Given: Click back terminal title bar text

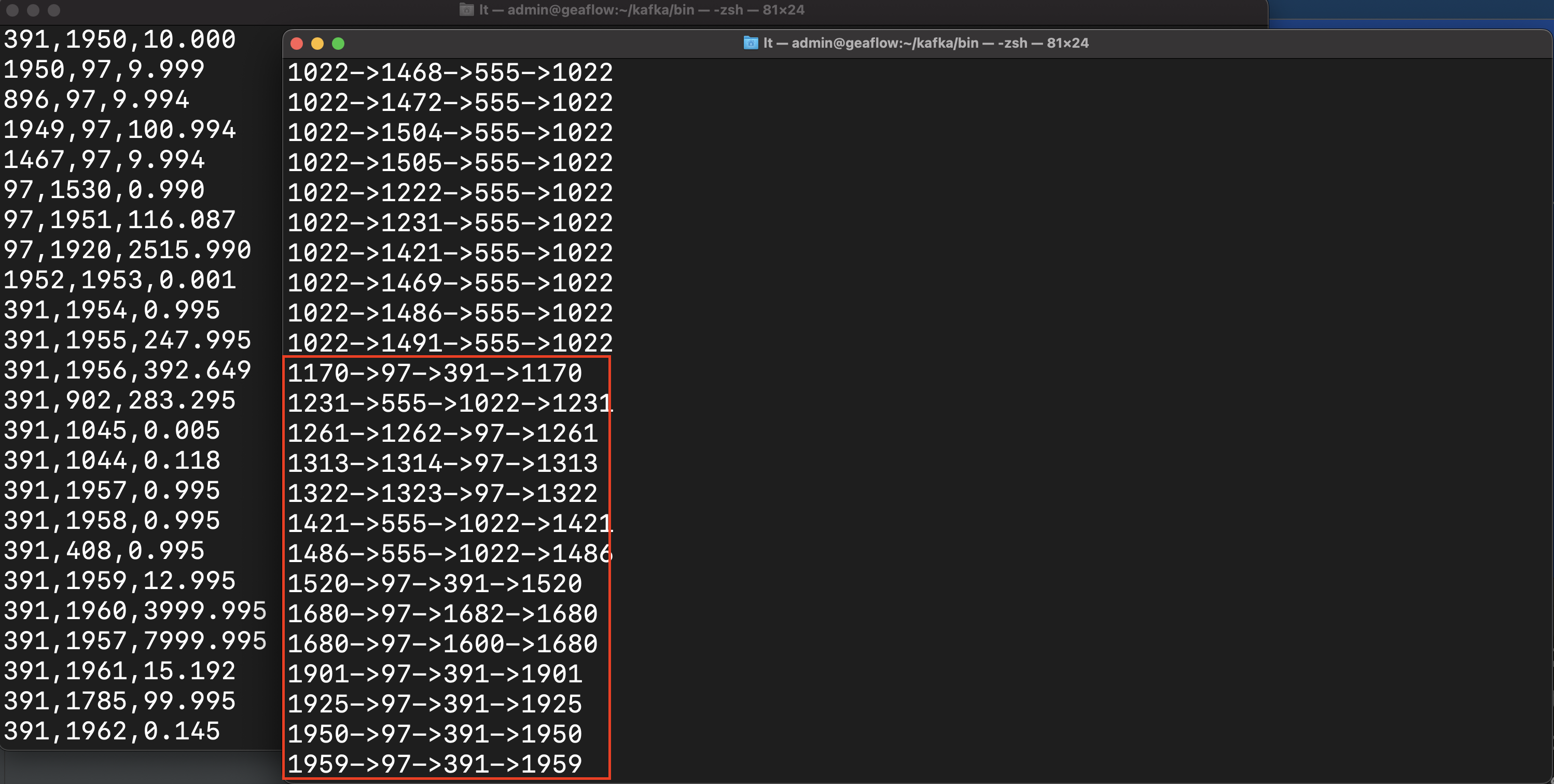Looking at the screenshot, I should [x=642, y=10].
